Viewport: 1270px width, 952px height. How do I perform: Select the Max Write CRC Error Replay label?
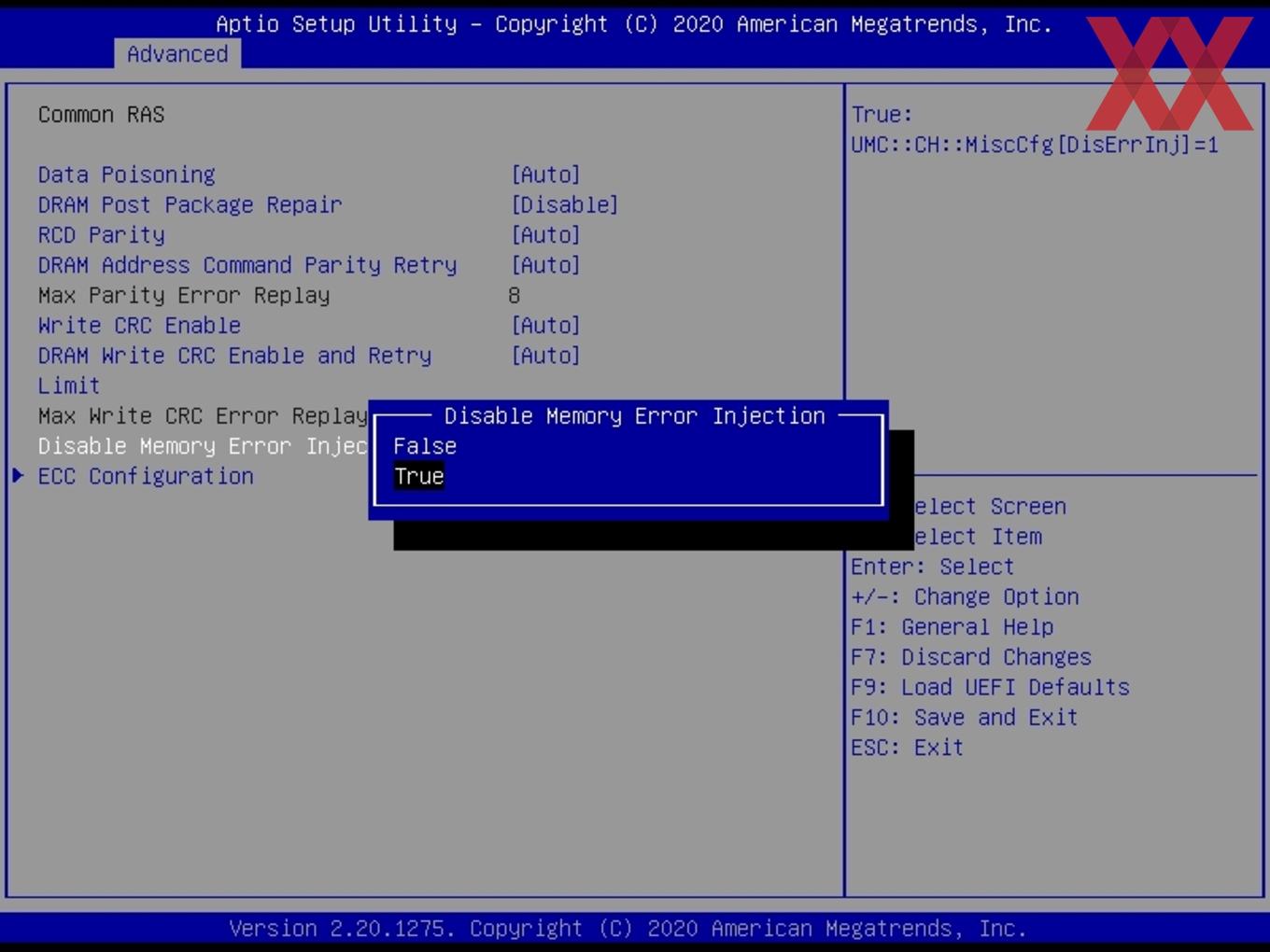(203, 415)
